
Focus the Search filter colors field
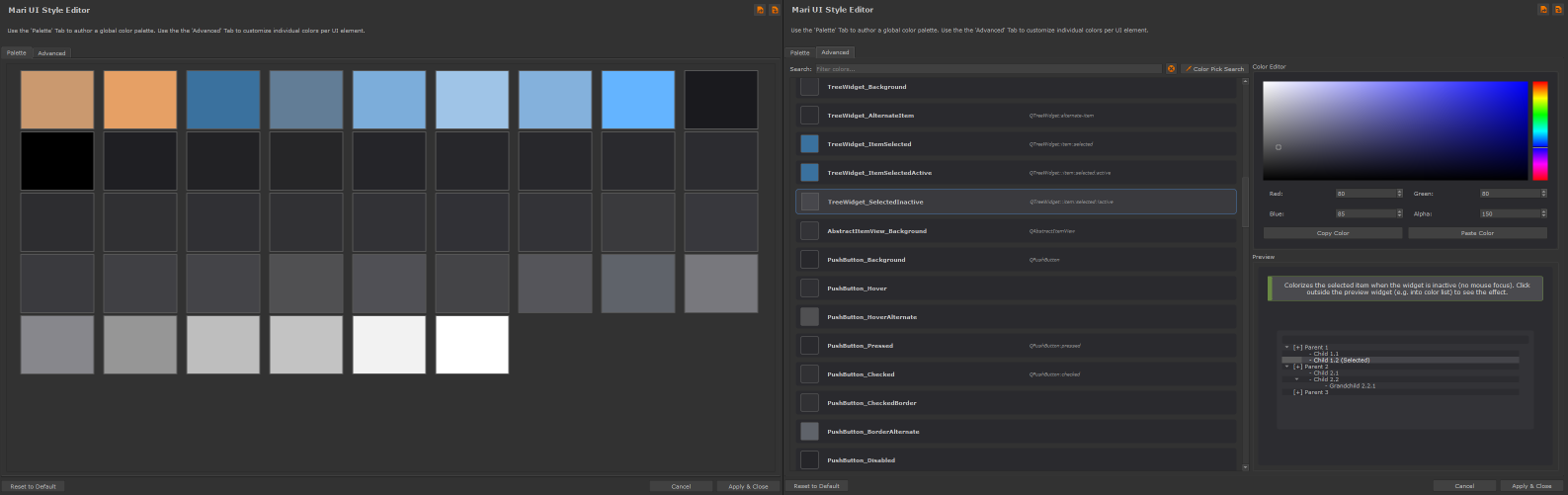click(x=988, y=69)
